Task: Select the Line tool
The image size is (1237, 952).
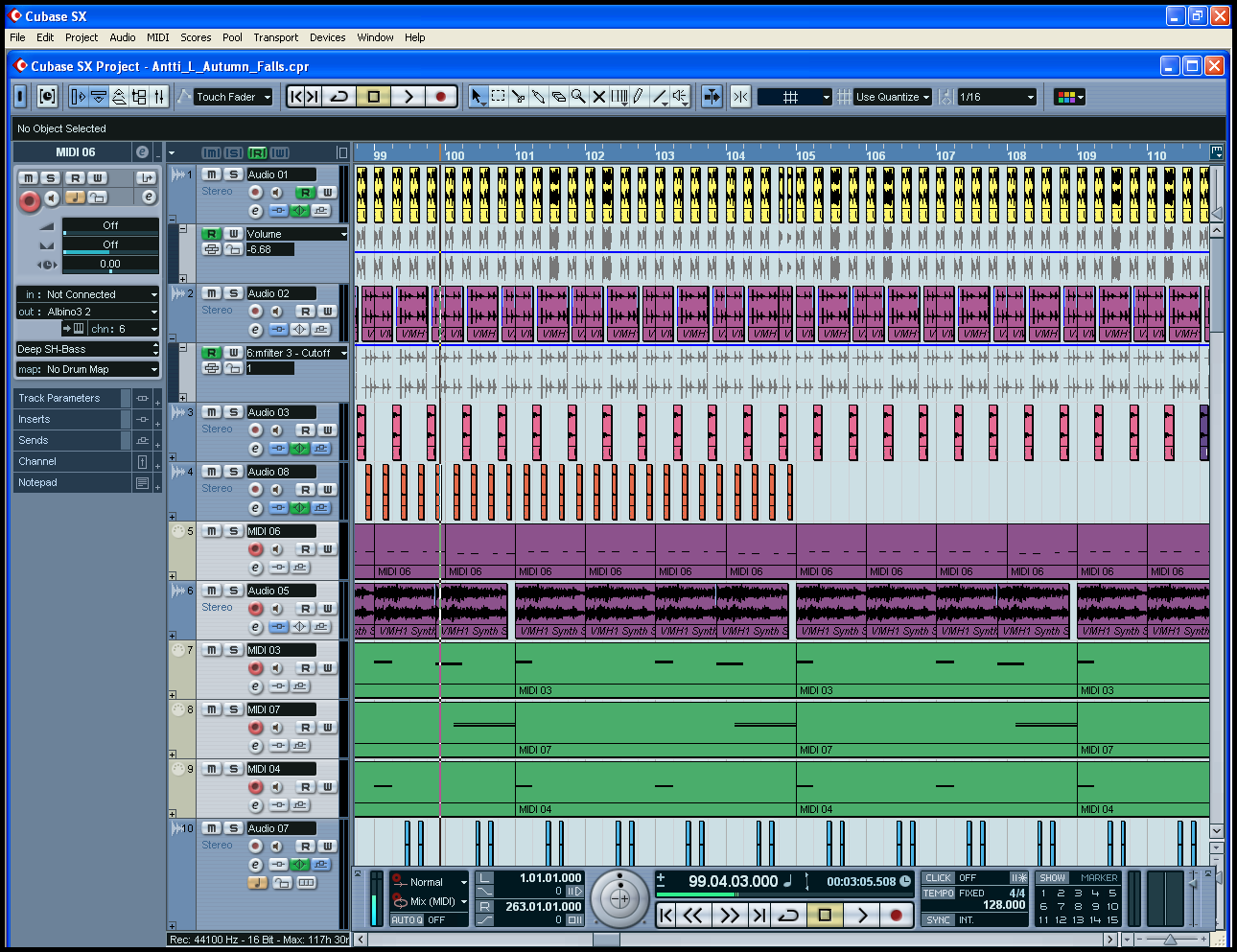Action: 660,96
